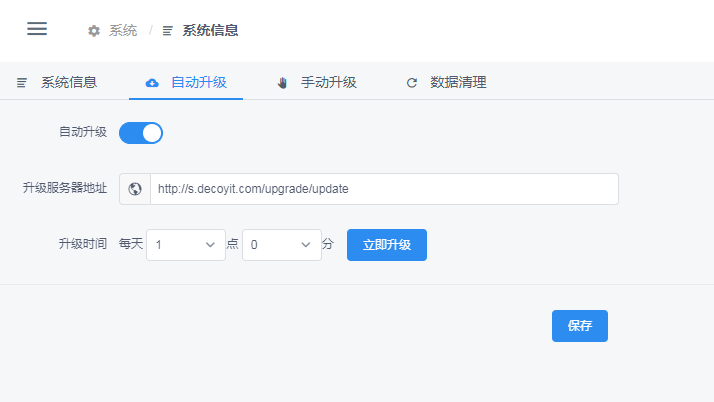Click the hamburger menu icon
Viewport: 714px width, 402px height.
pos(37,29)
